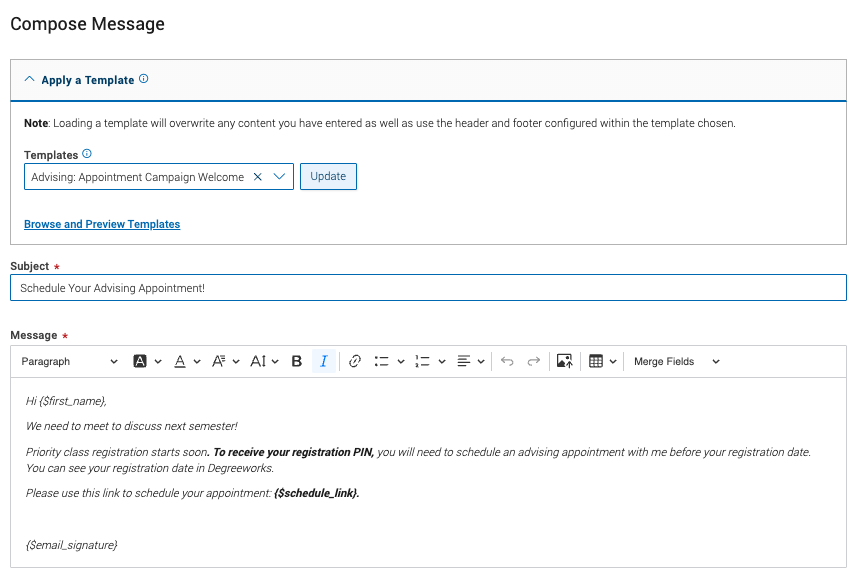The image size is (865, 586).
Task: Click the bold text 'To receive your registration PIN,'
Action: pos(293,452)
